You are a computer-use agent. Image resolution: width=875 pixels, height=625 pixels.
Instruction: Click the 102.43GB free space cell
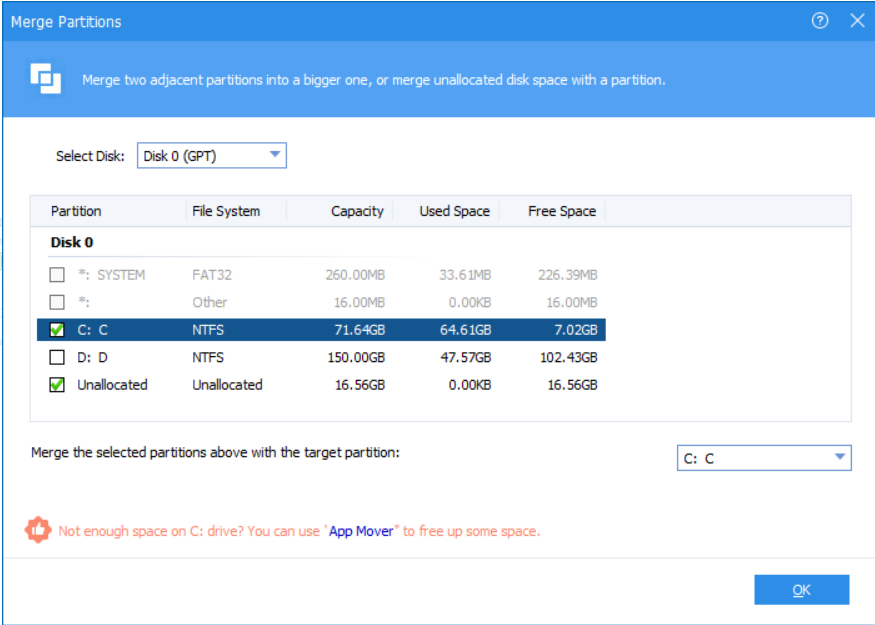(x=569, y=357)
